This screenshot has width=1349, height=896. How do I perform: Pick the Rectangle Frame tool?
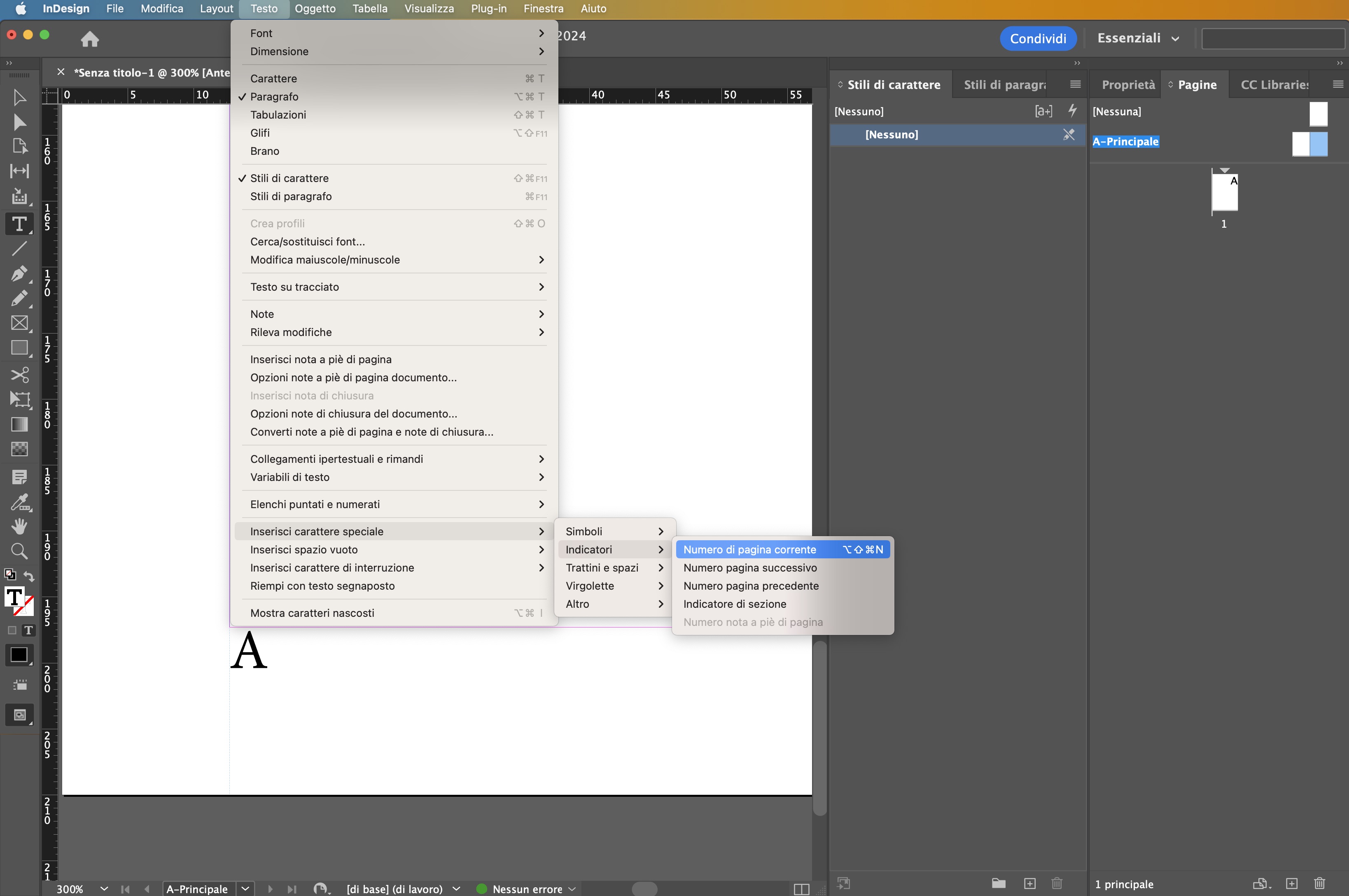pos(19,323)
